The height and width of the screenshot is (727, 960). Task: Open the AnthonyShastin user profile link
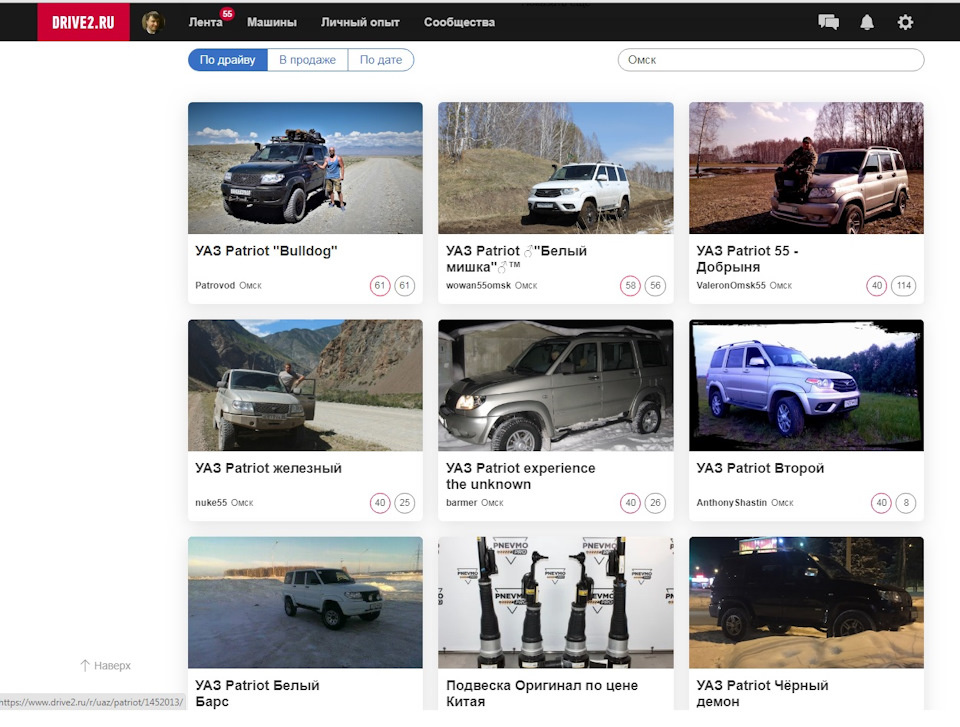732,503
